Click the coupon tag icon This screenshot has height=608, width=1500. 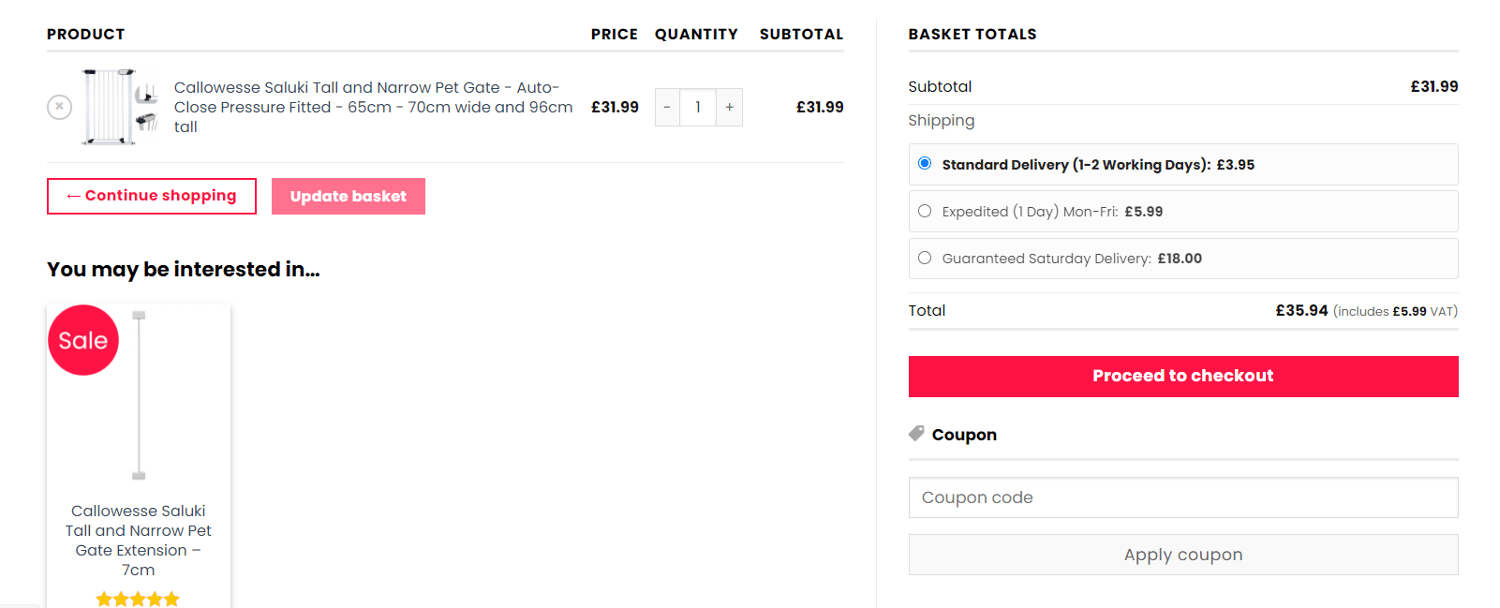coord(916,433)
